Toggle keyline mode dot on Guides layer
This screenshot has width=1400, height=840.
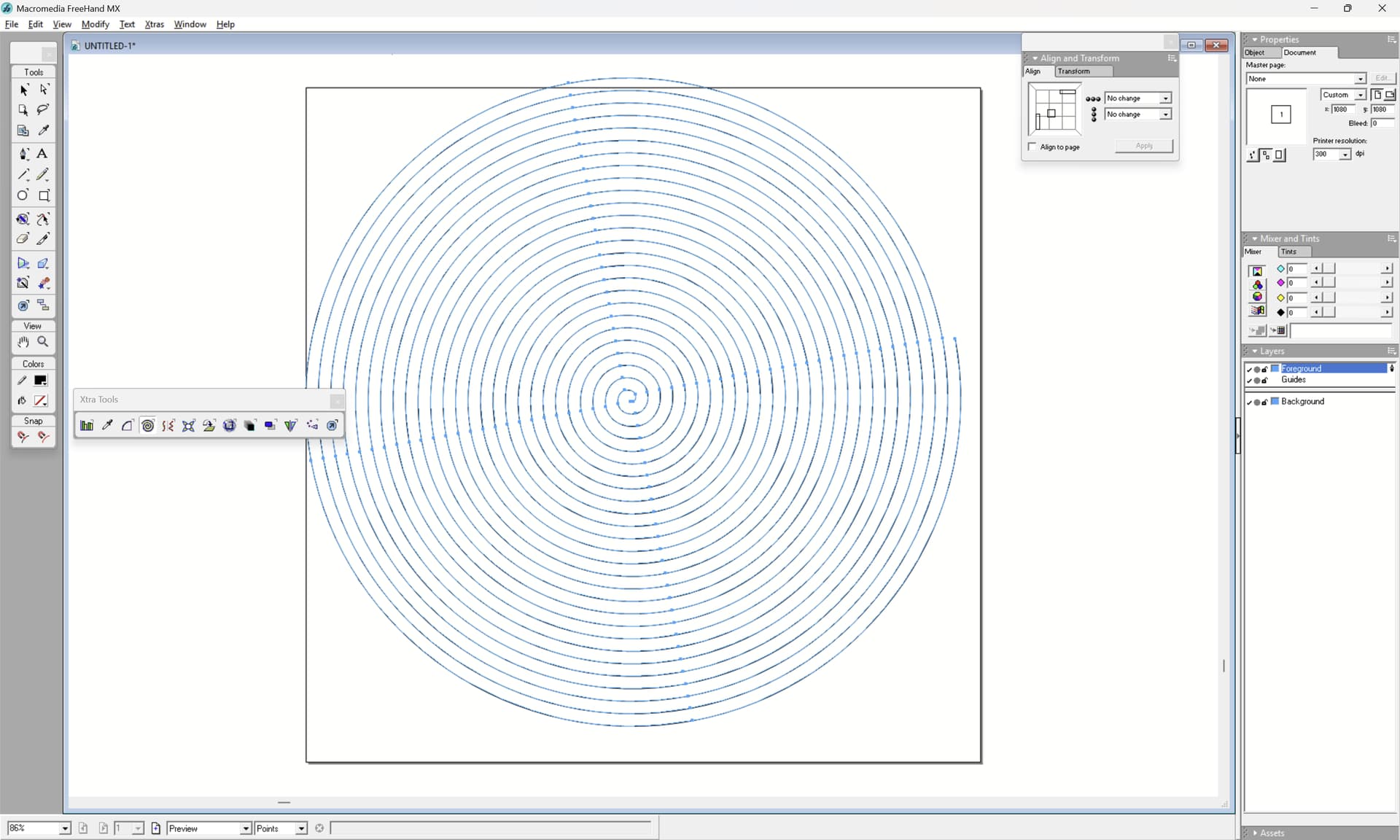point(1257,381)
